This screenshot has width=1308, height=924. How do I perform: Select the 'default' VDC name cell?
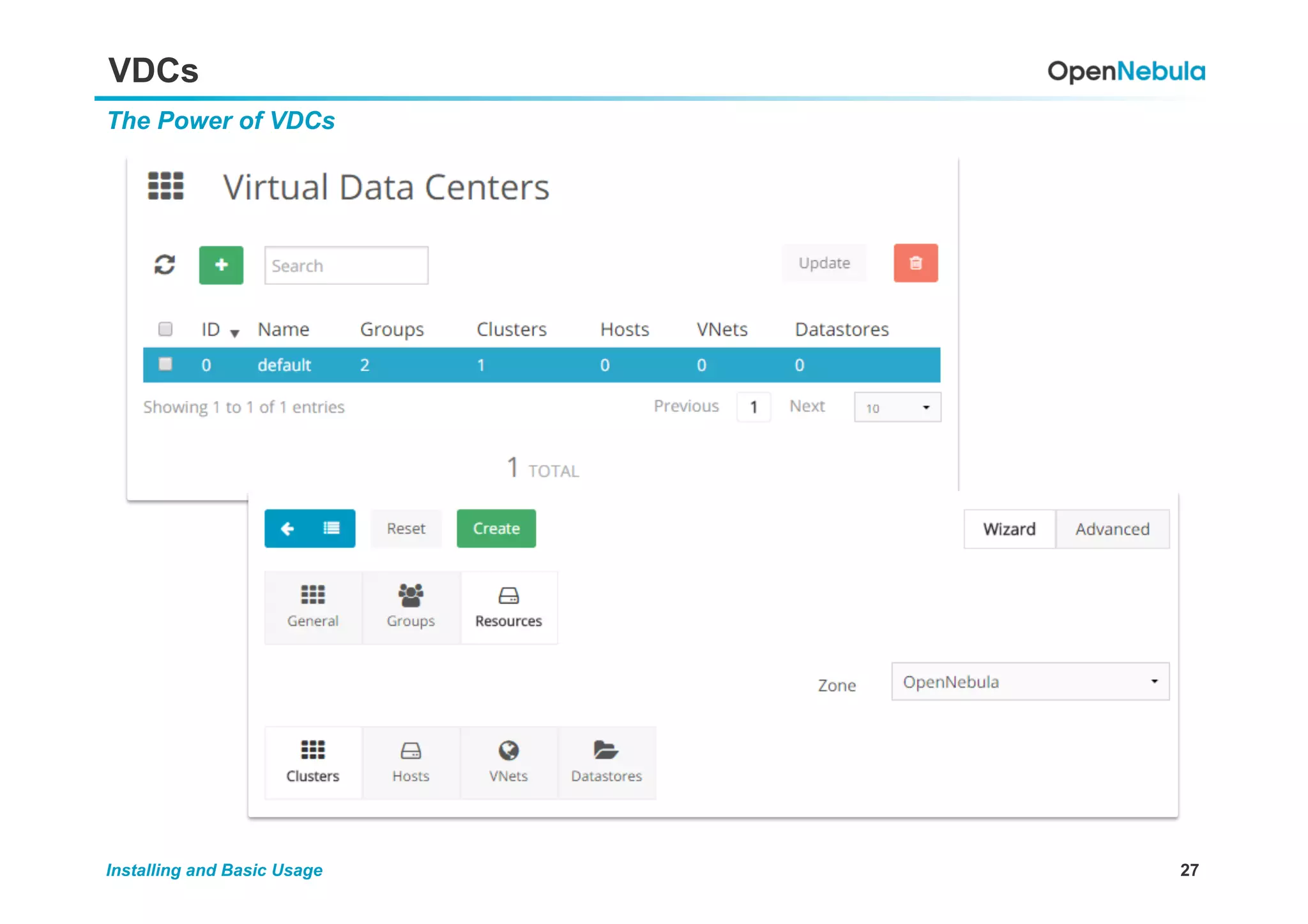(284, 365)
